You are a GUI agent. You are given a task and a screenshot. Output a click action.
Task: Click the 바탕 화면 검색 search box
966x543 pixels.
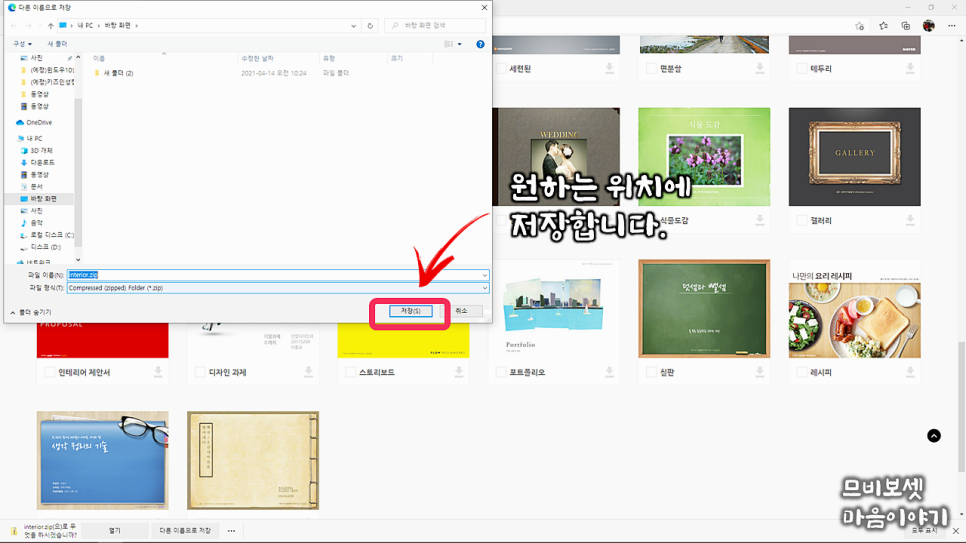coord(435,26)
